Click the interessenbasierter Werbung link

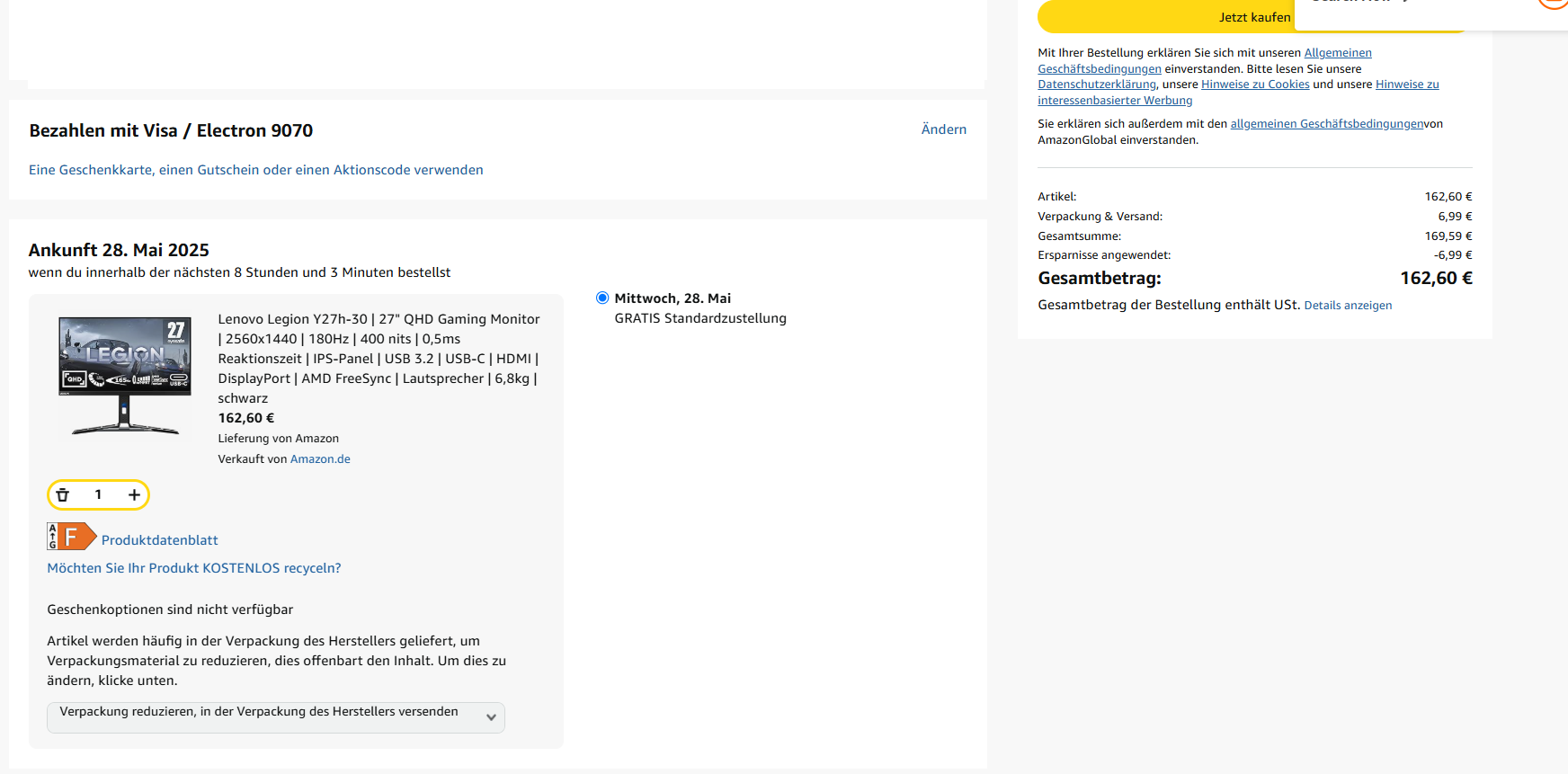[1115, 101]
